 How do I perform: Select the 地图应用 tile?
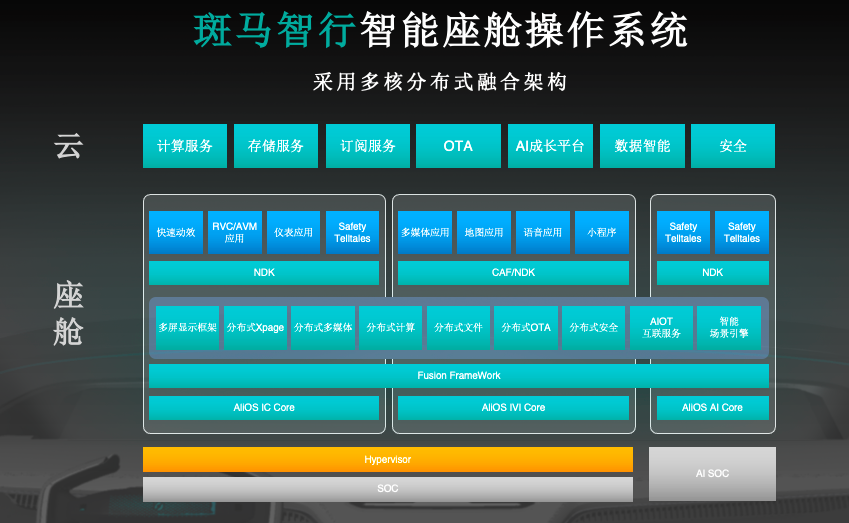[x=484, y=232]
